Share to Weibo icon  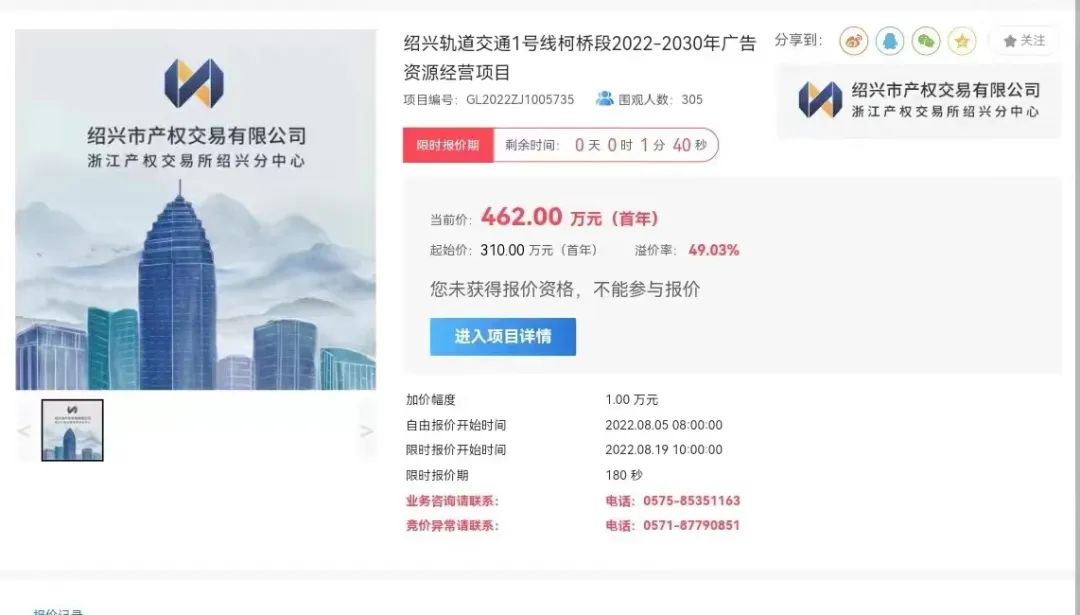[853, 41]
